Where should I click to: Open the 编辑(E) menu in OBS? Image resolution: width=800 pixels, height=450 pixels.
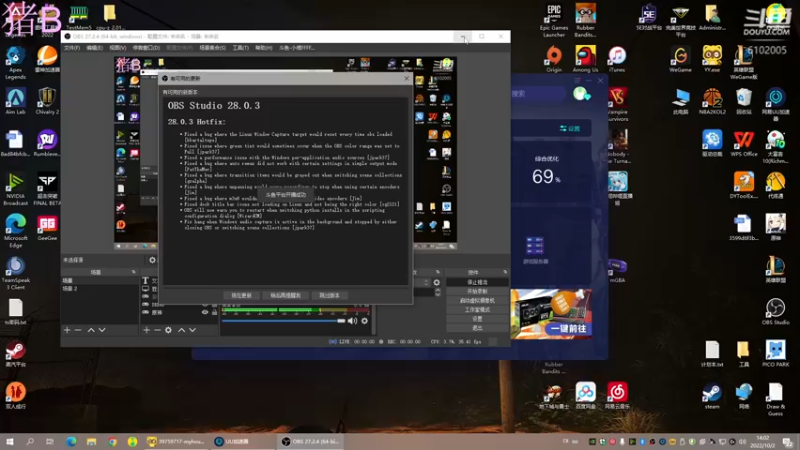(x=94, y=48)
